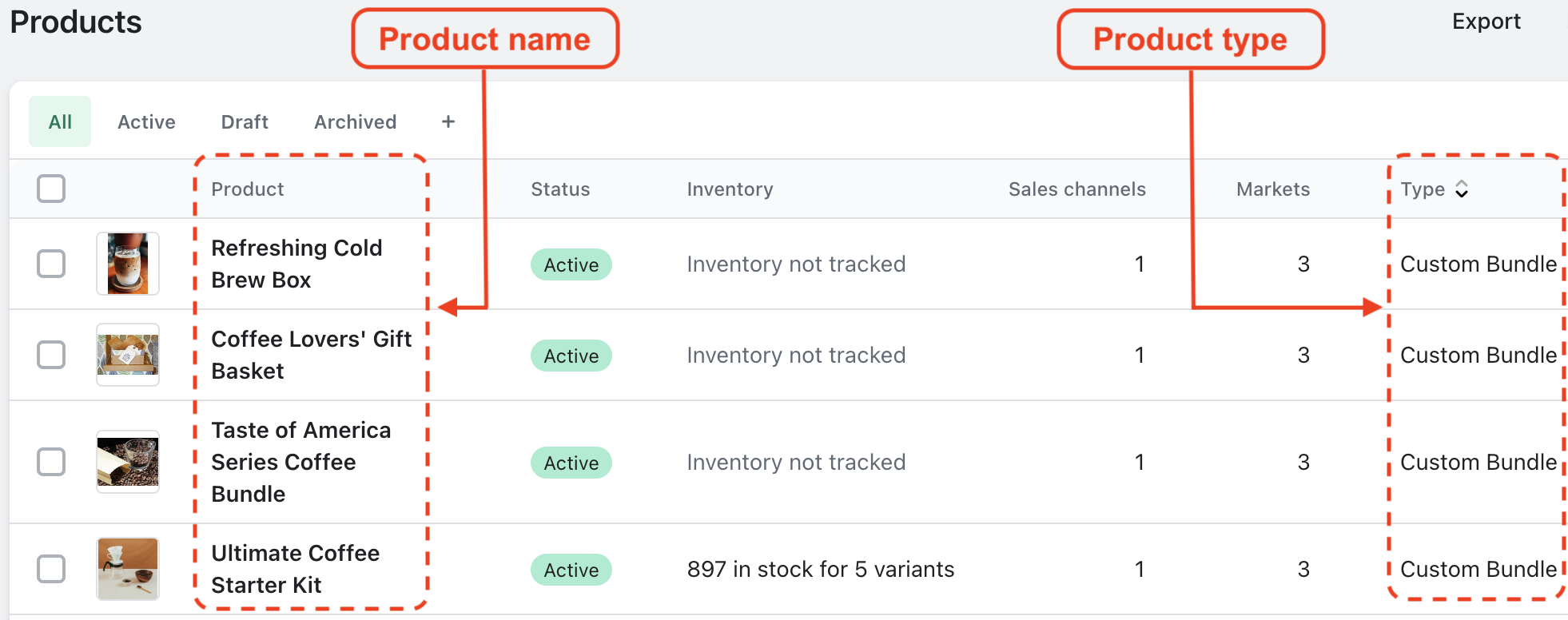Open the Refreshing Cold Brew Box product
Screen dimensions: 1568x620
[296, 264]
